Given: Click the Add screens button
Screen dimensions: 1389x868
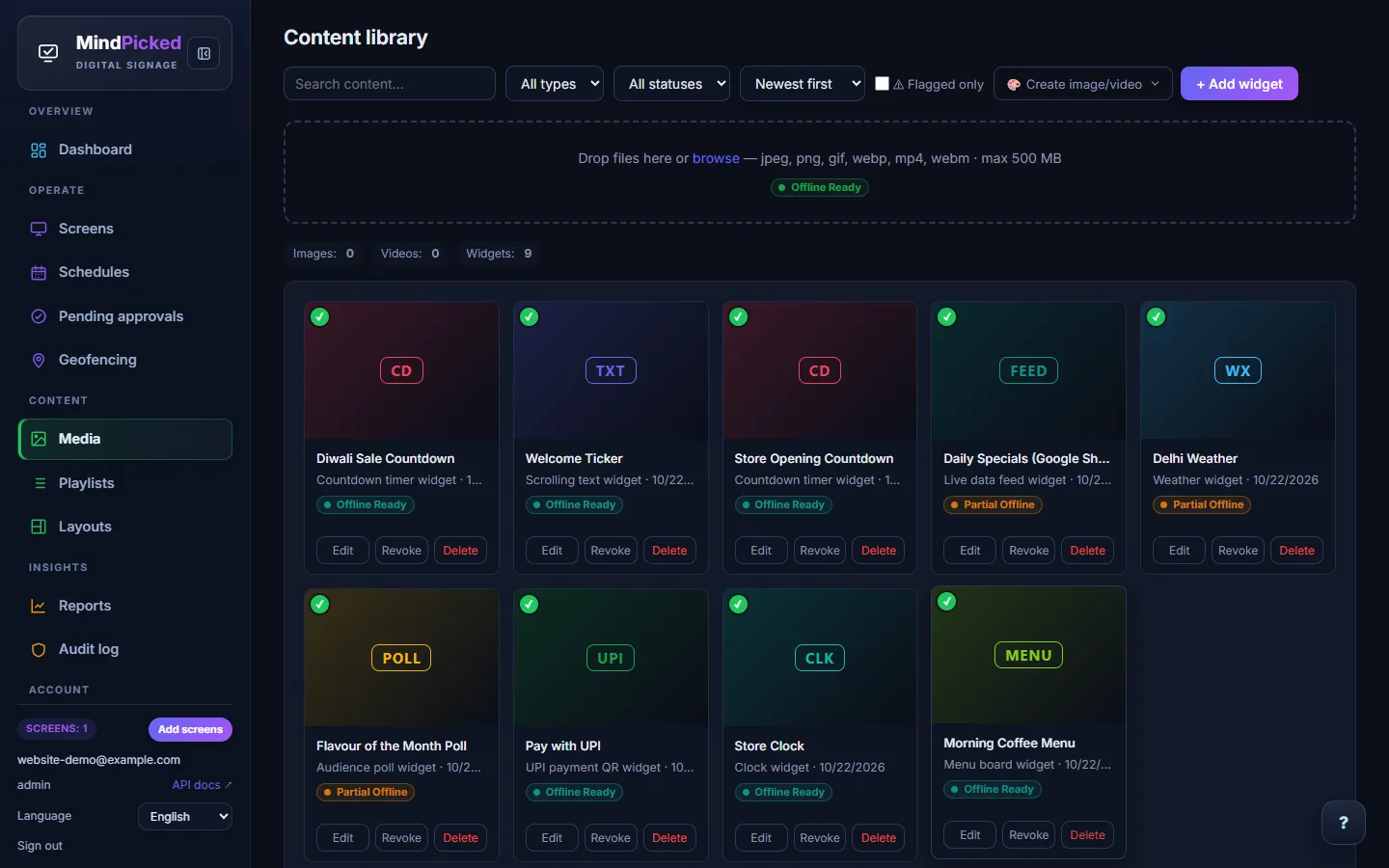Looking at the screenshot, I should [x=190, y=729].
